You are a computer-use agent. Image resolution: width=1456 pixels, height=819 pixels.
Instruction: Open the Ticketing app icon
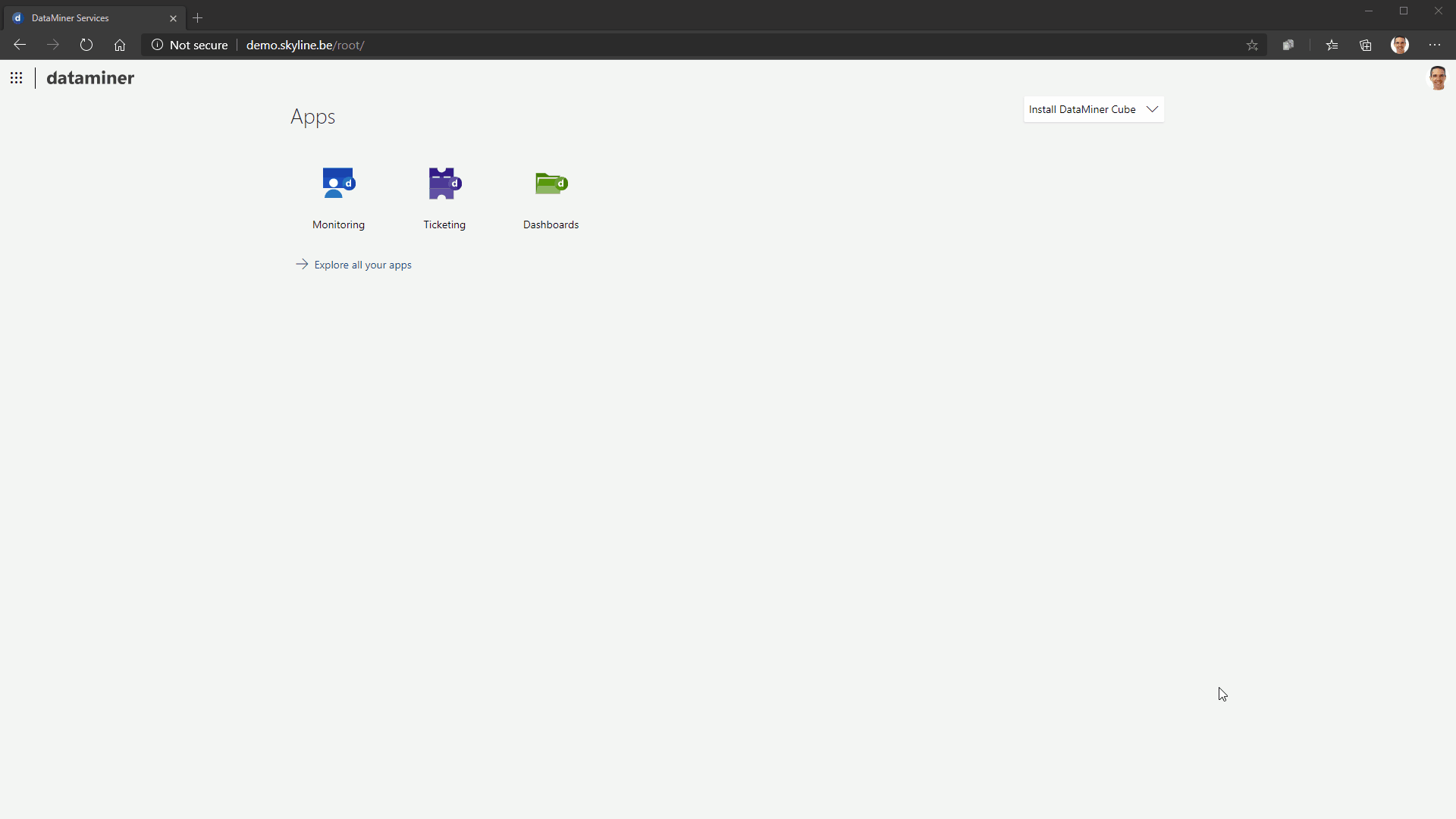point(444,184)
